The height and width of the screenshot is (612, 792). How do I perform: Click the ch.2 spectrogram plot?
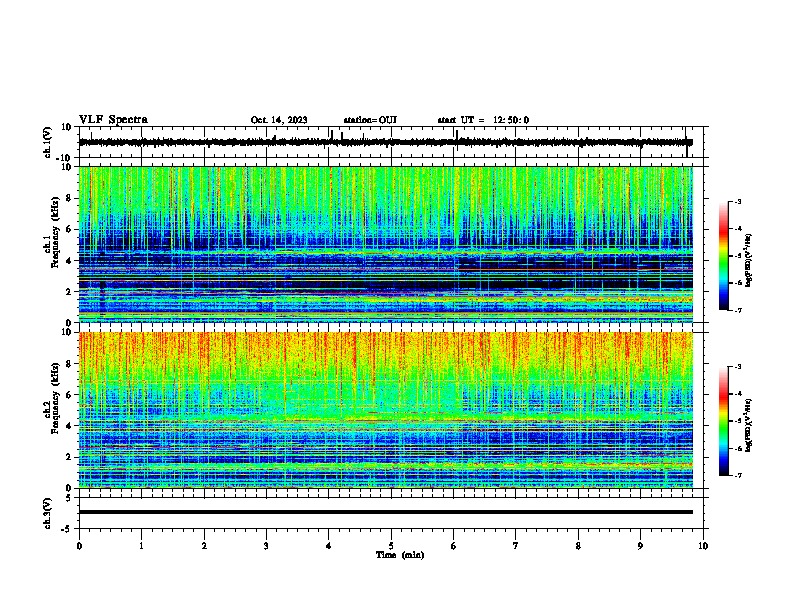tap(385, 410)
